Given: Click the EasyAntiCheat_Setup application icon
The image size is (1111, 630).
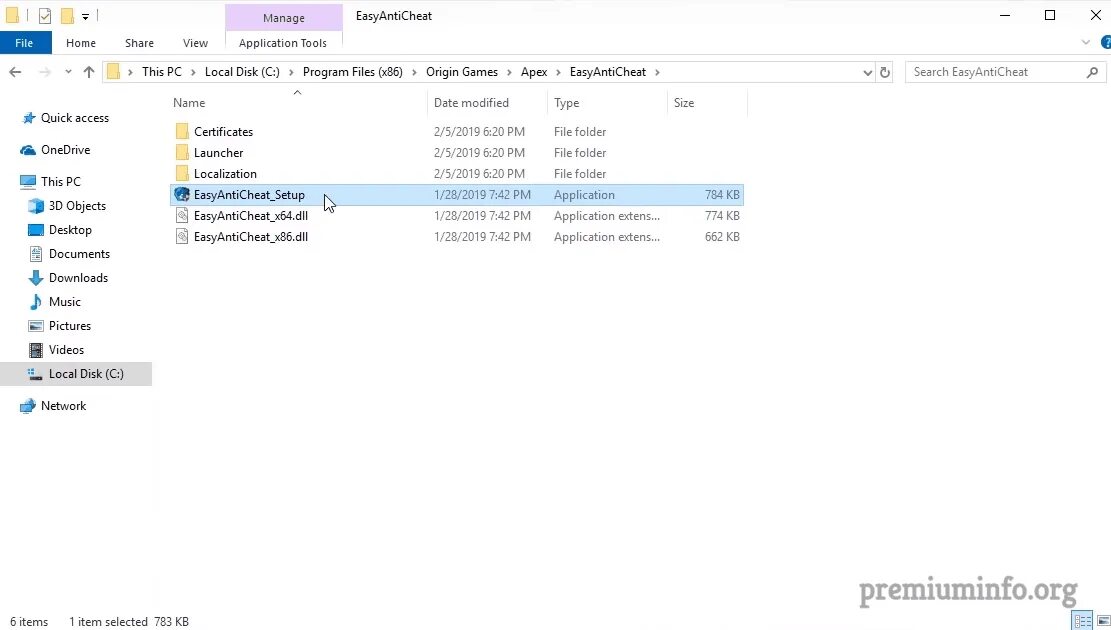Looking at the screenshot, I should 182,195.
